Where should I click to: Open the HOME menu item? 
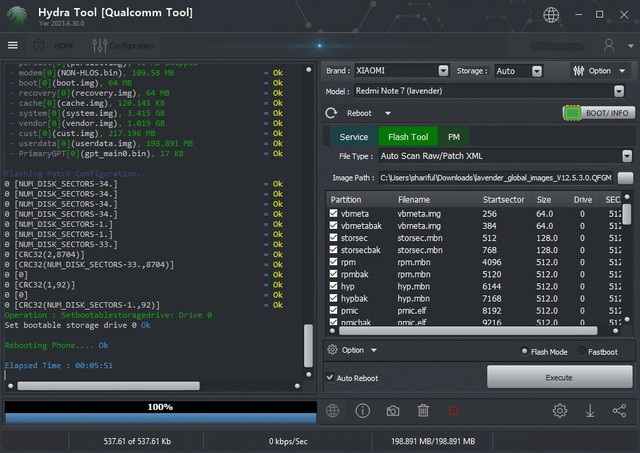pos(64,45)
